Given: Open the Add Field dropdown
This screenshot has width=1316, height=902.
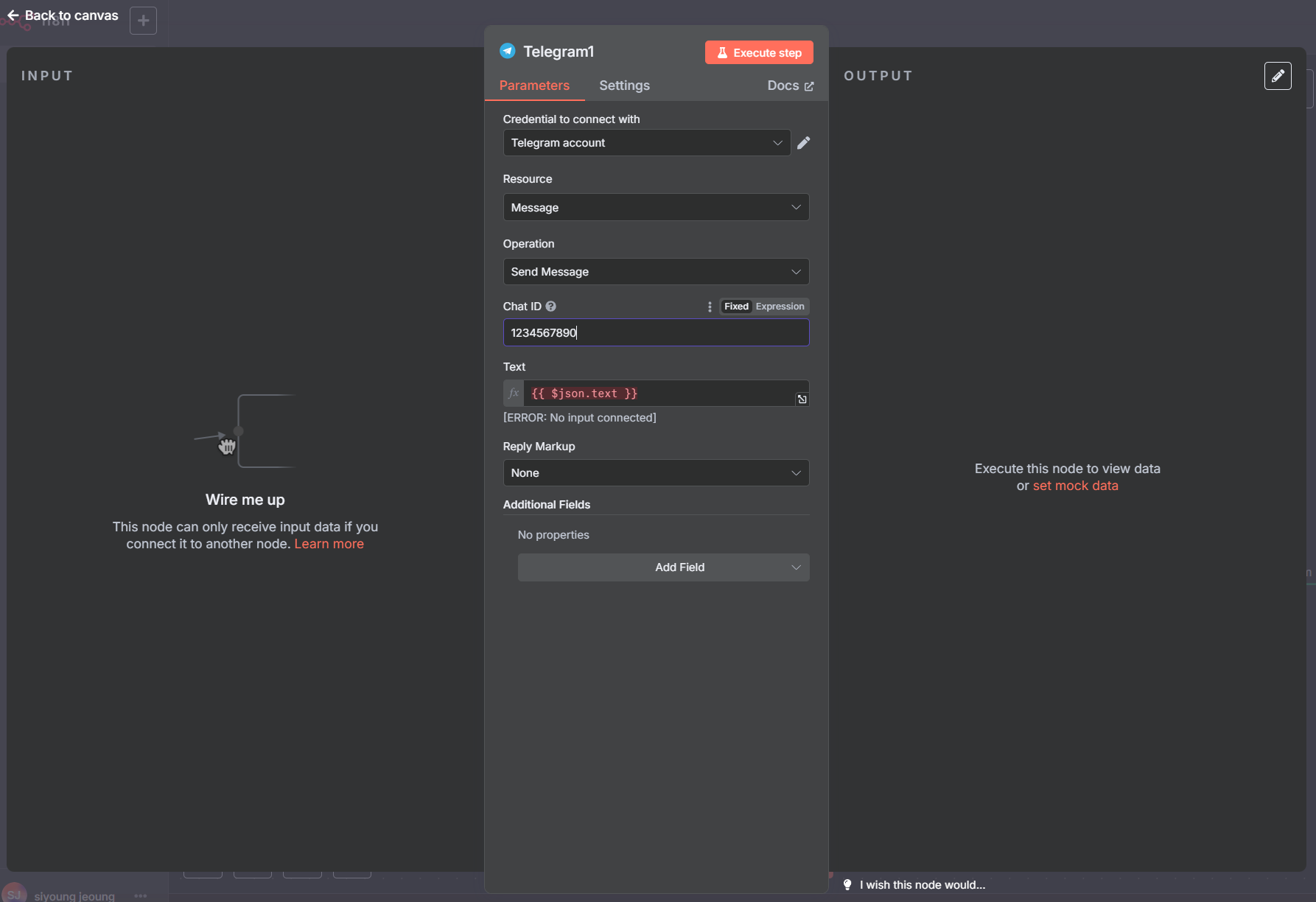Looking at the screenshot, I should (663, 567).
